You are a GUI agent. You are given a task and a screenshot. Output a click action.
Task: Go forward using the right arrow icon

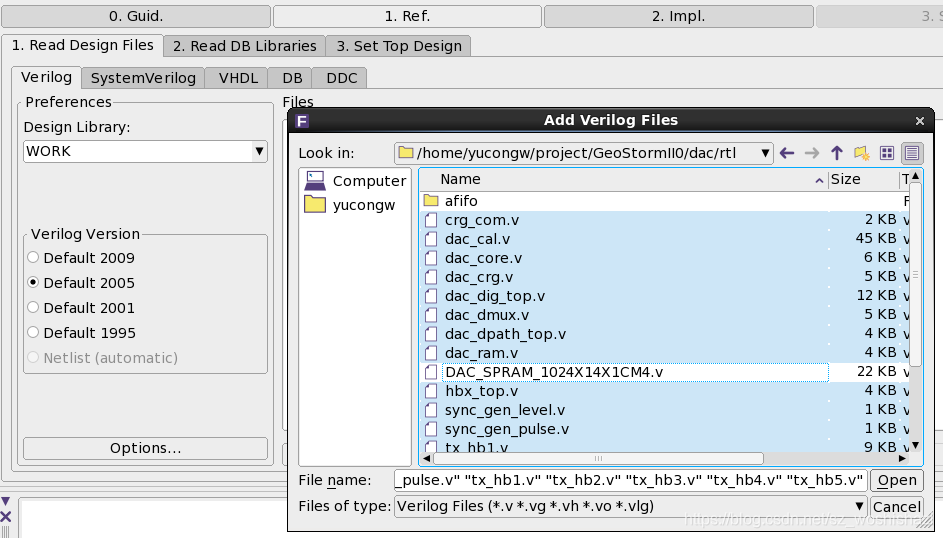coord(811,153)
